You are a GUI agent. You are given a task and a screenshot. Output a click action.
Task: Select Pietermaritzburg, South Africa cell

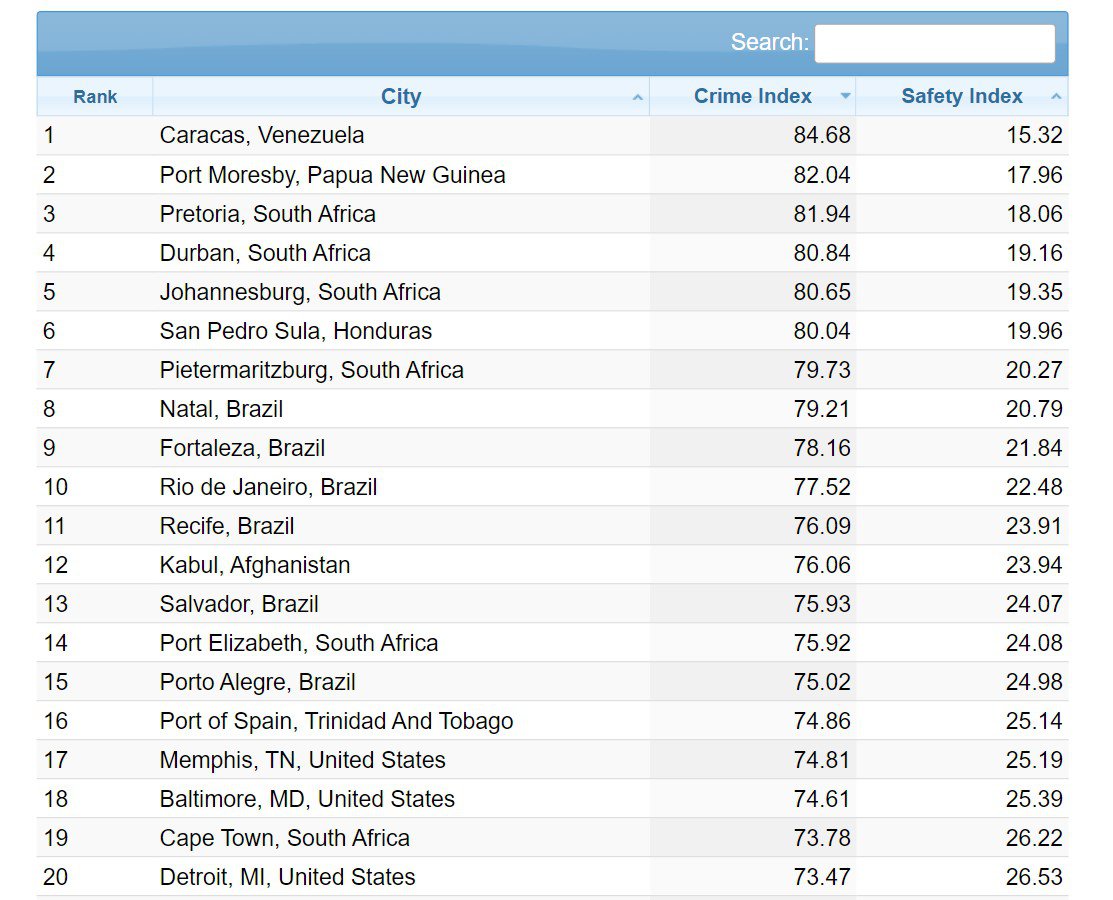coord(401,370)
